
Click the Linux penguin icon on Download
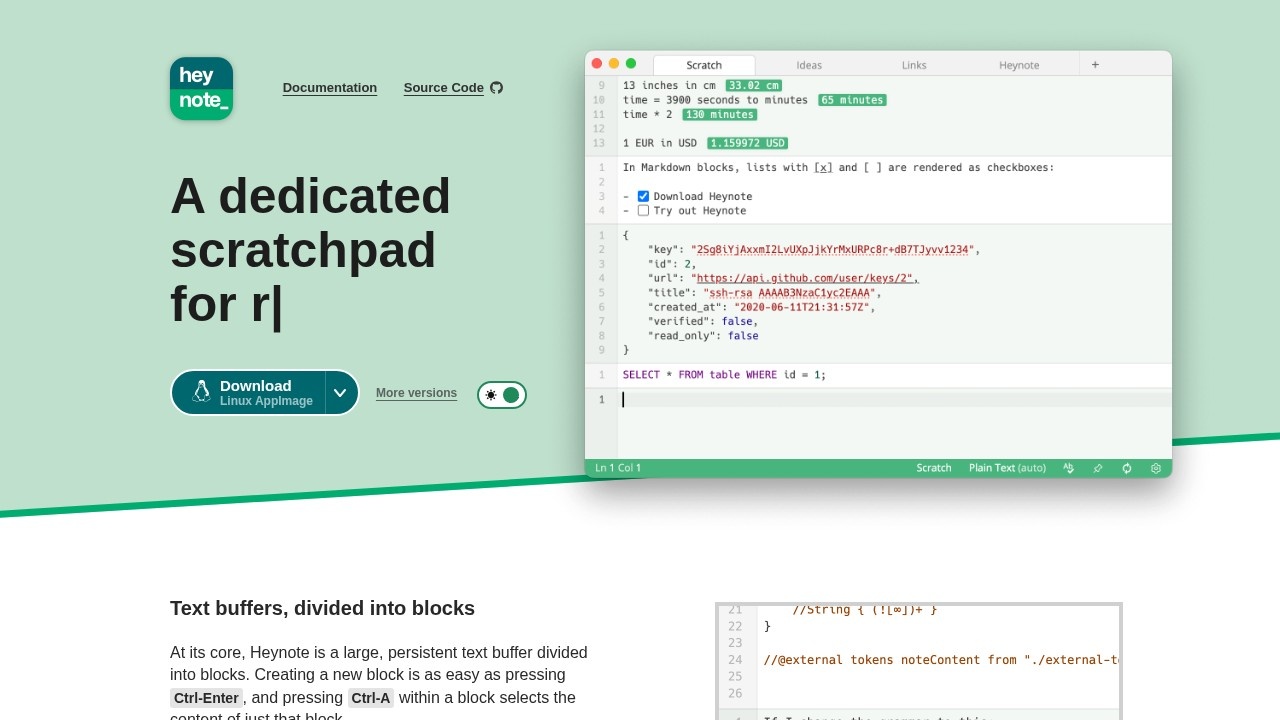(201, 392)
